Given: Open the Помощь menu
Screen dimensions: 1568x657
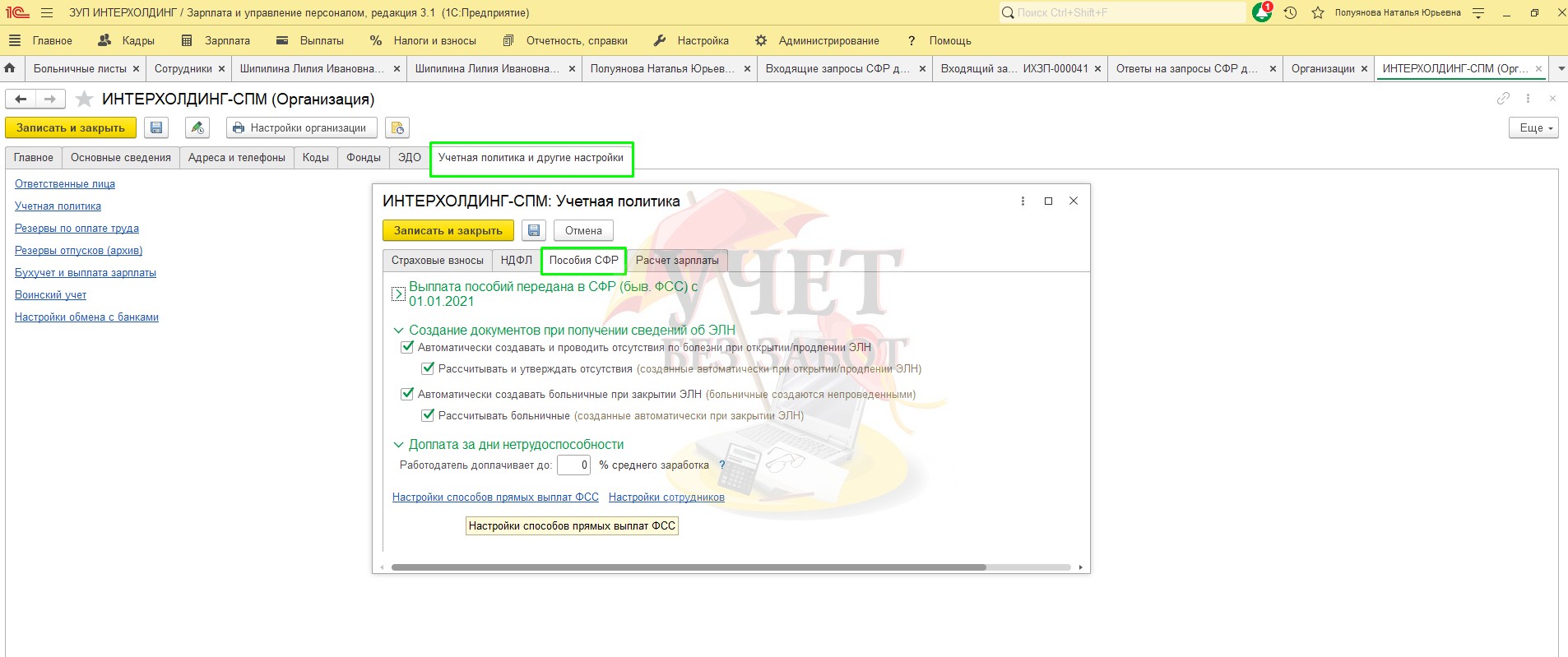Looking at the screenshot, I should [x=939, y=40].
